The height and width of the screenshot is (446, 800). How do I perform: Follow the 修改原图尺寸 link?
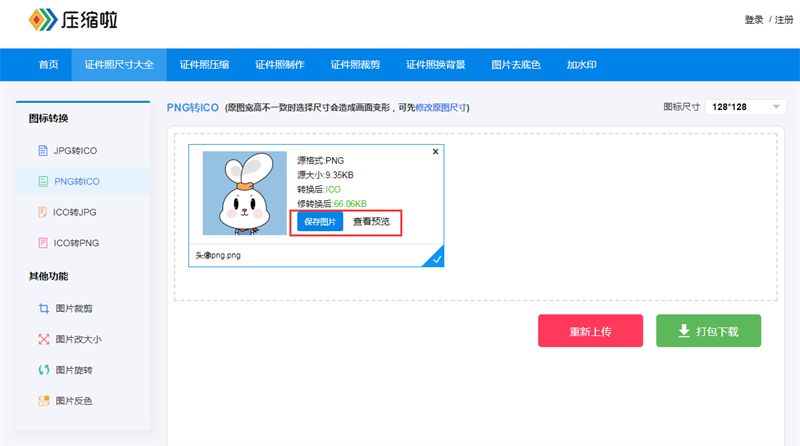pos(441,108)
